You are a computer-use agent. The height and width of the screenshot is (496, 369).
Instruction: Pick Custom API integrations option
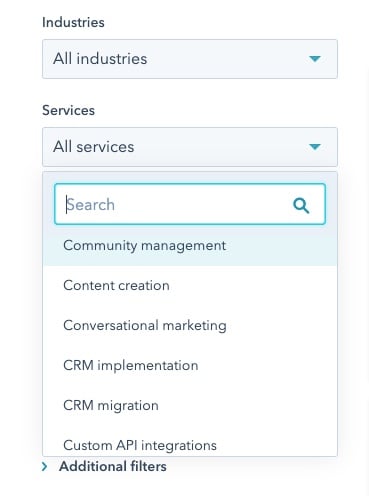tap(190, 441)
